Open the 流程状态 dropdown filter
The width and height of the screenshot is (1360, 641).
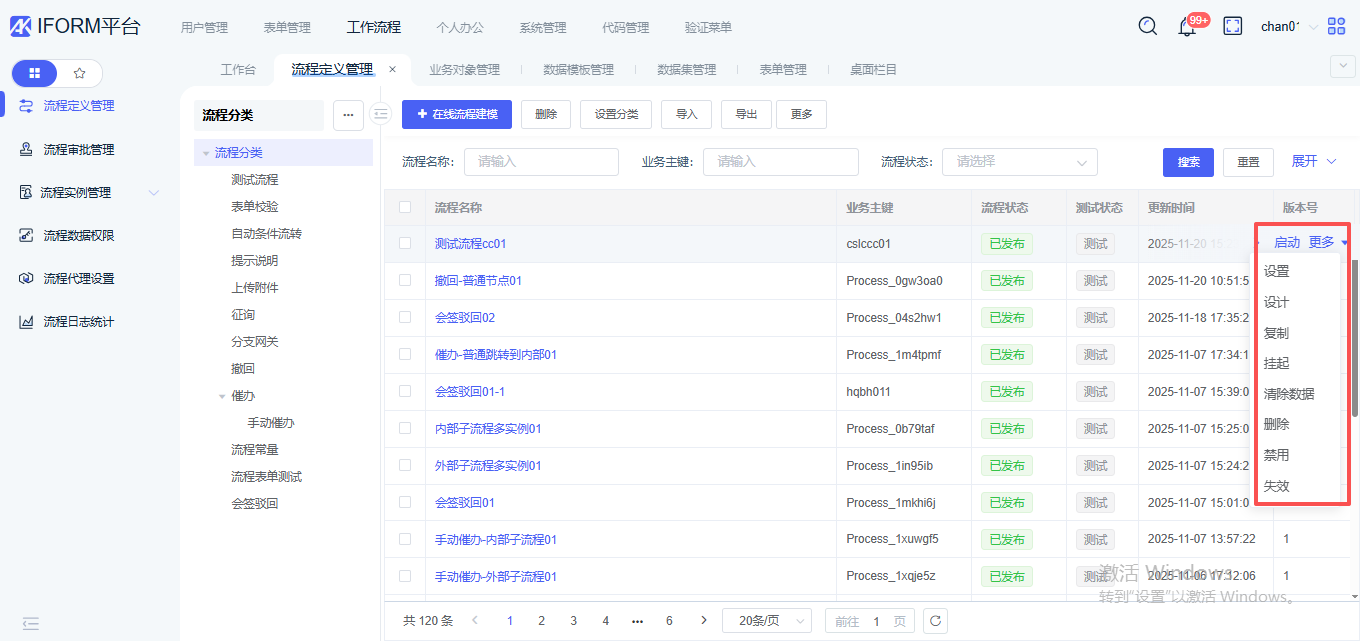point(1019,162)
